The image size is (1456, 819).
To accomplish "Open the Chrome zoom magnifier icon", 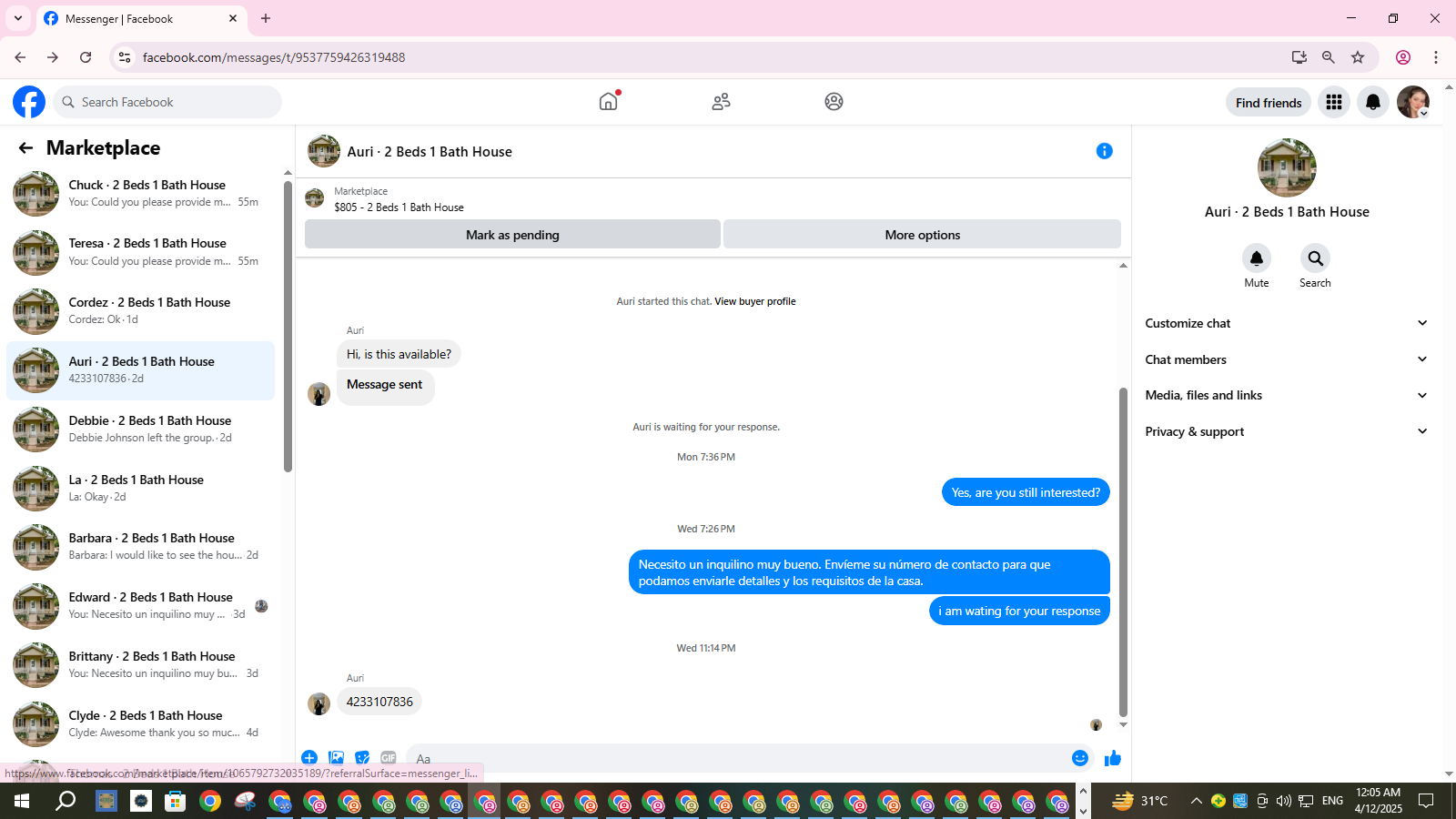I will coord(1329,57).
